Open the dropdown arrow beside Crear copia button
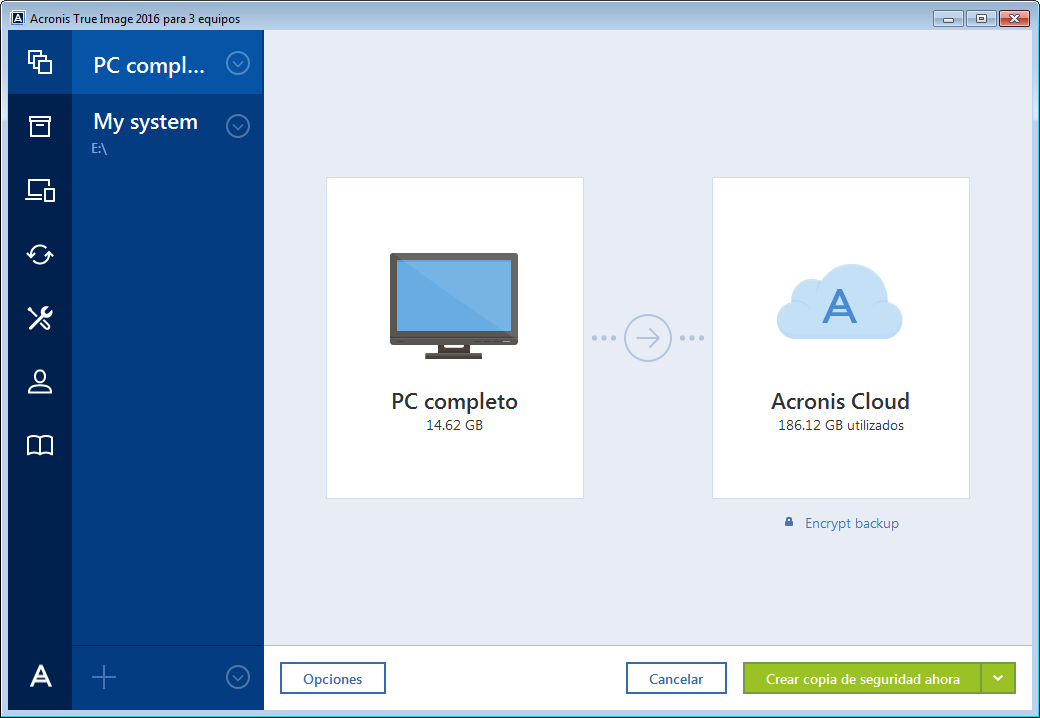 coord(998,678)
